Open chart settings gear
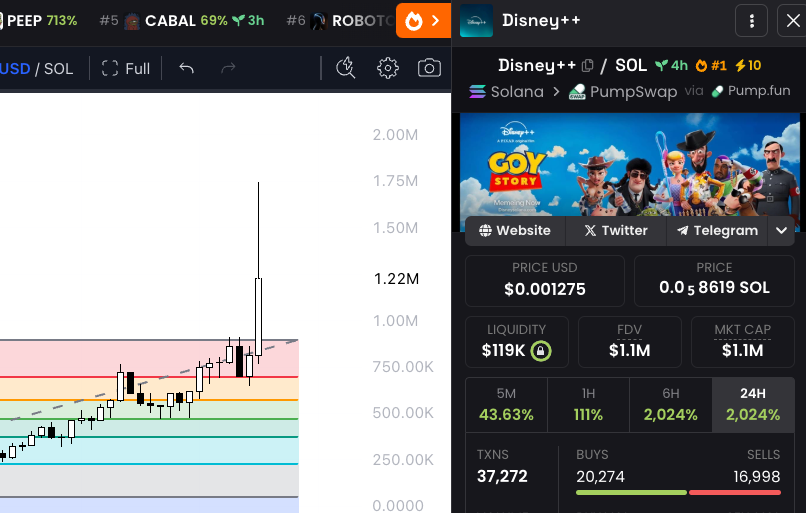Image resolution: width=806 pixels, height=513 pixels. click(388, 68)
